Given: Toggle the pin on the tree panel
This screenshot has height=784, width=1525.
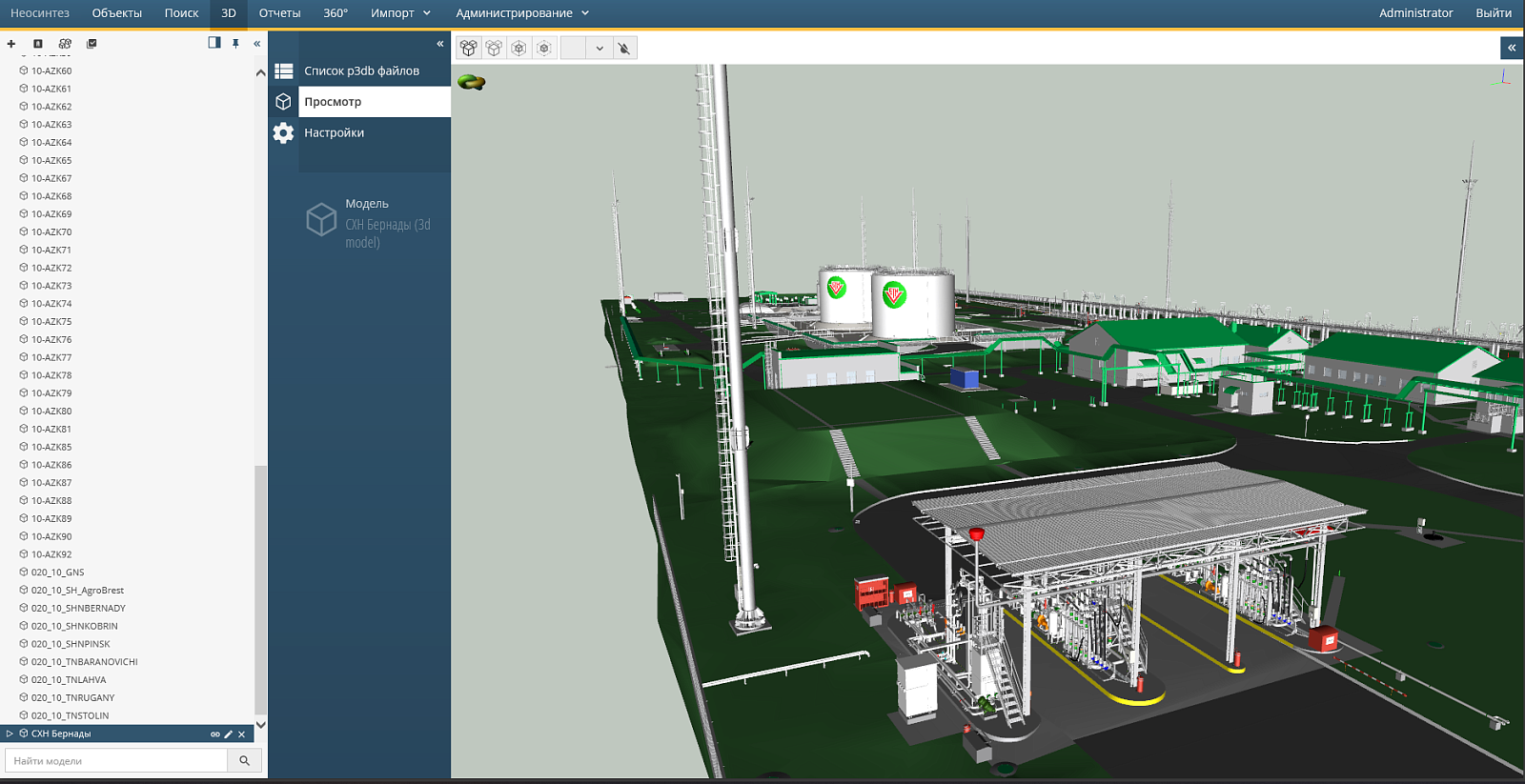Looking at the screenshot, I should 235,44.
